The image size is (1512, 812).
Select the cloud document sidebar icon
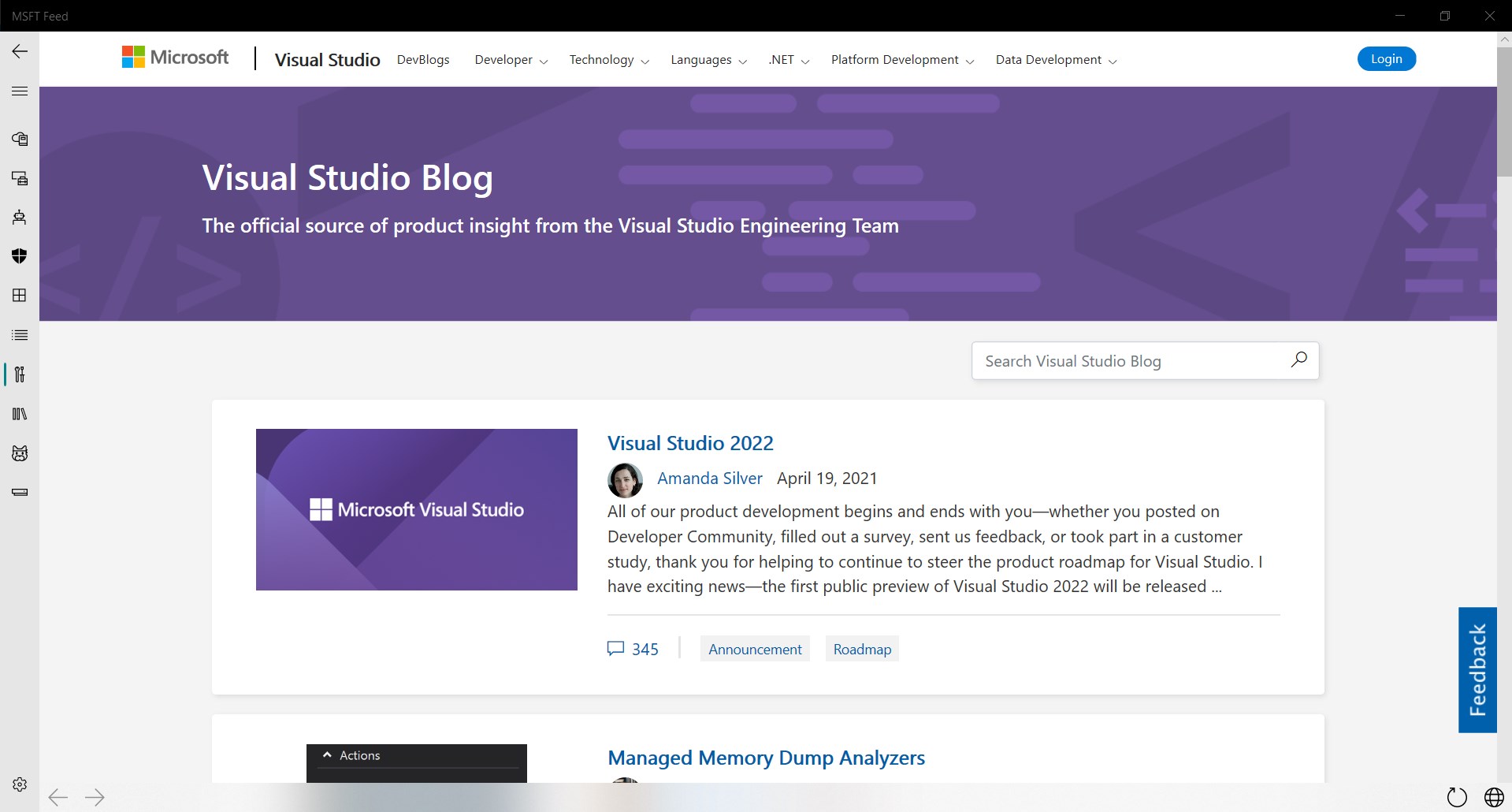[x=20, y=139]
